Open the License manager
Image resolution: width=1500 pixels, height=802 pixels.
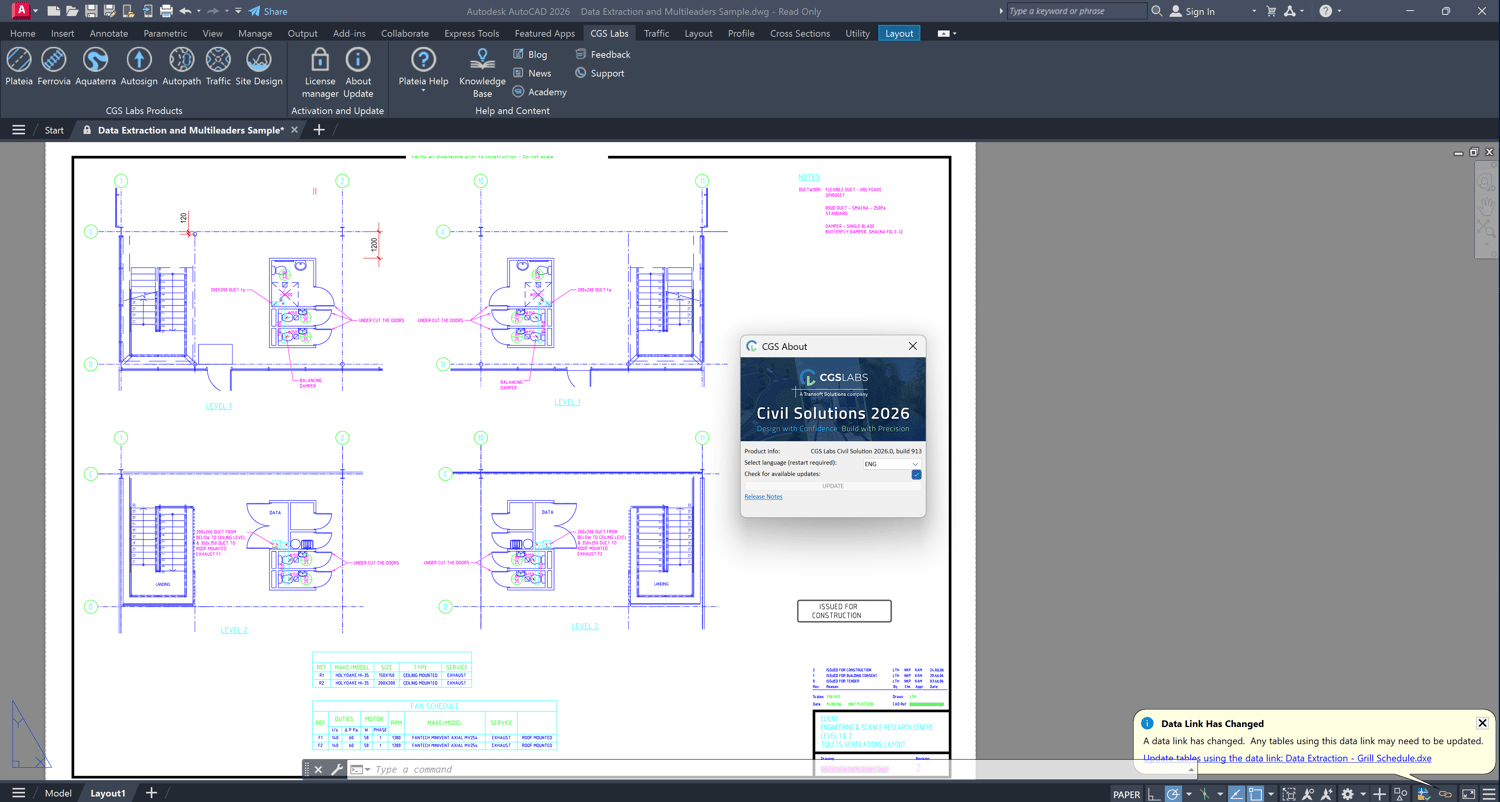(320, 73)
